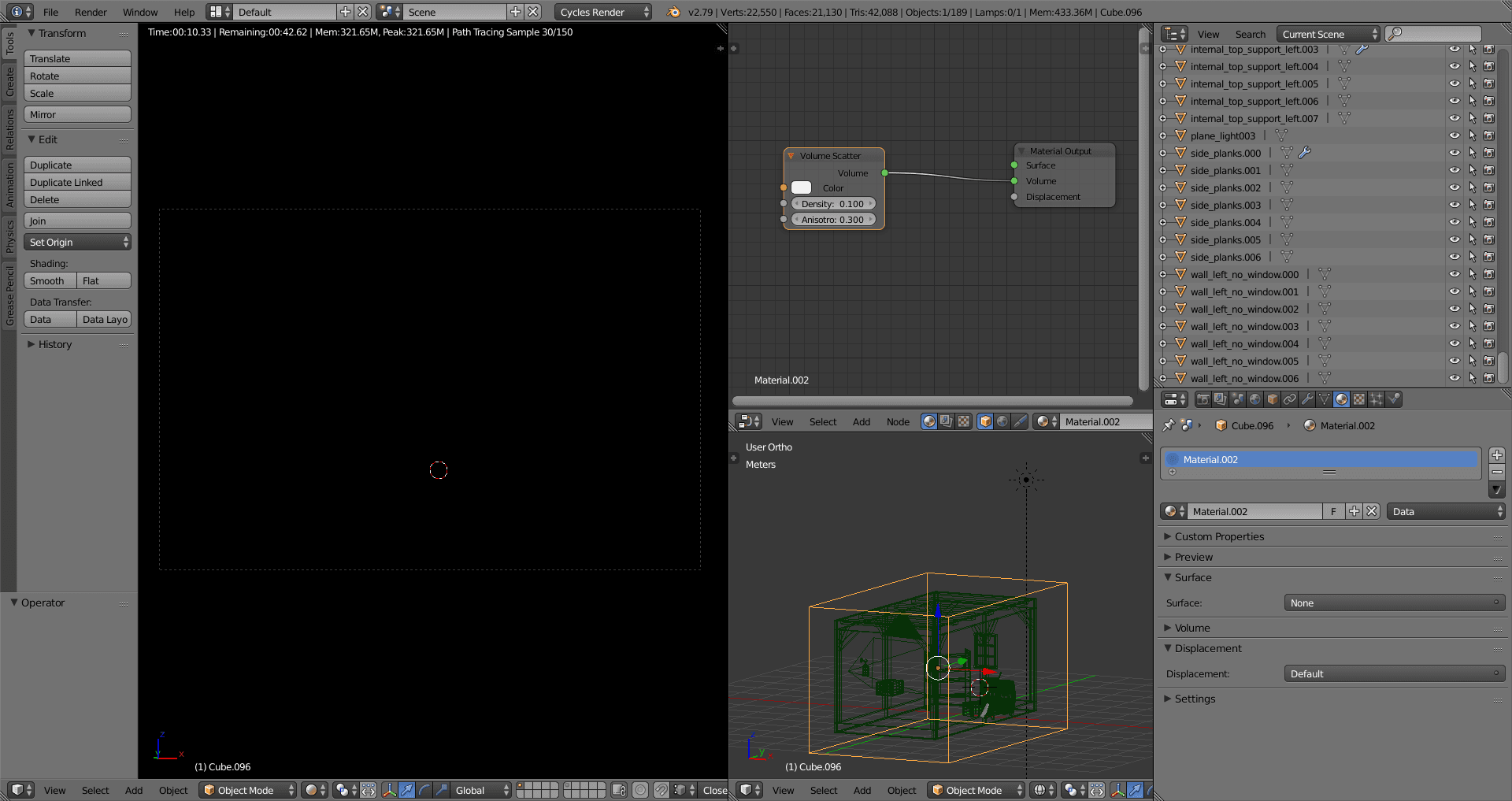Expand the History panel in tool shelf
Image resolution: width=1512 pixels, height=801 pixels.
click(54, 344)
